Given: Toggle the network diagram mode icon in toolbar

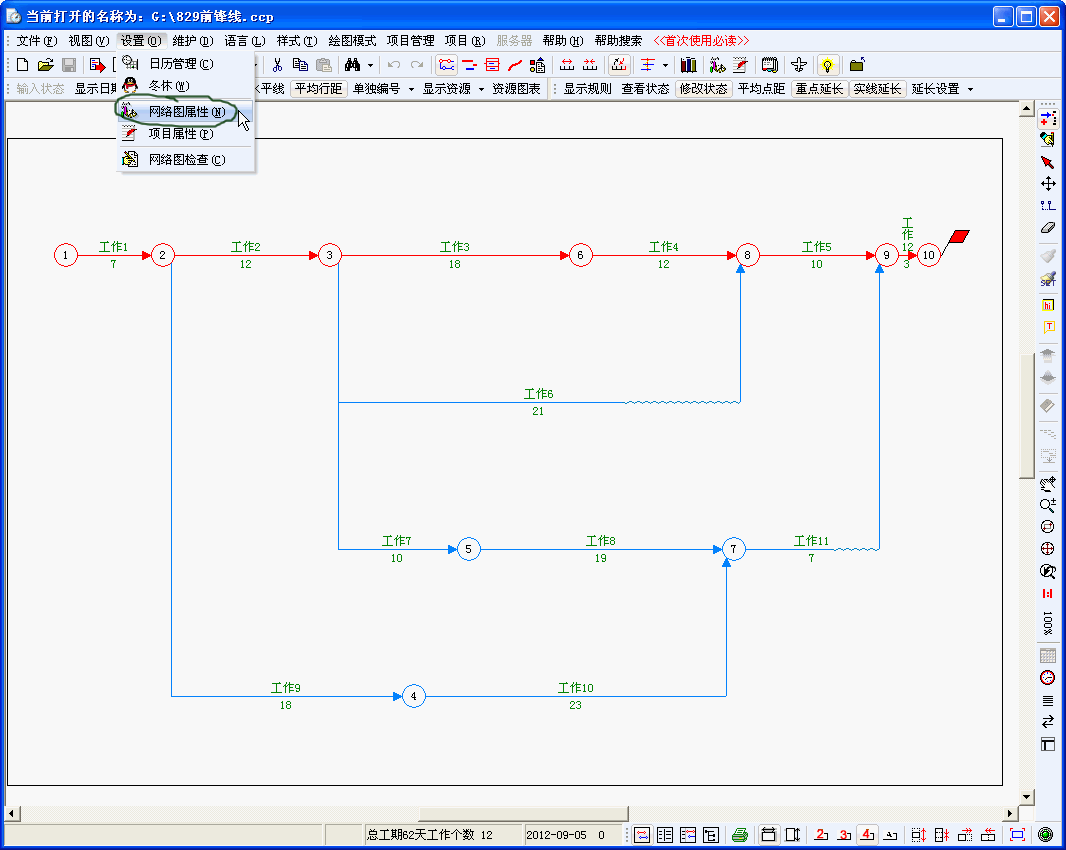Looking at the screenshot, I should 447,65.
